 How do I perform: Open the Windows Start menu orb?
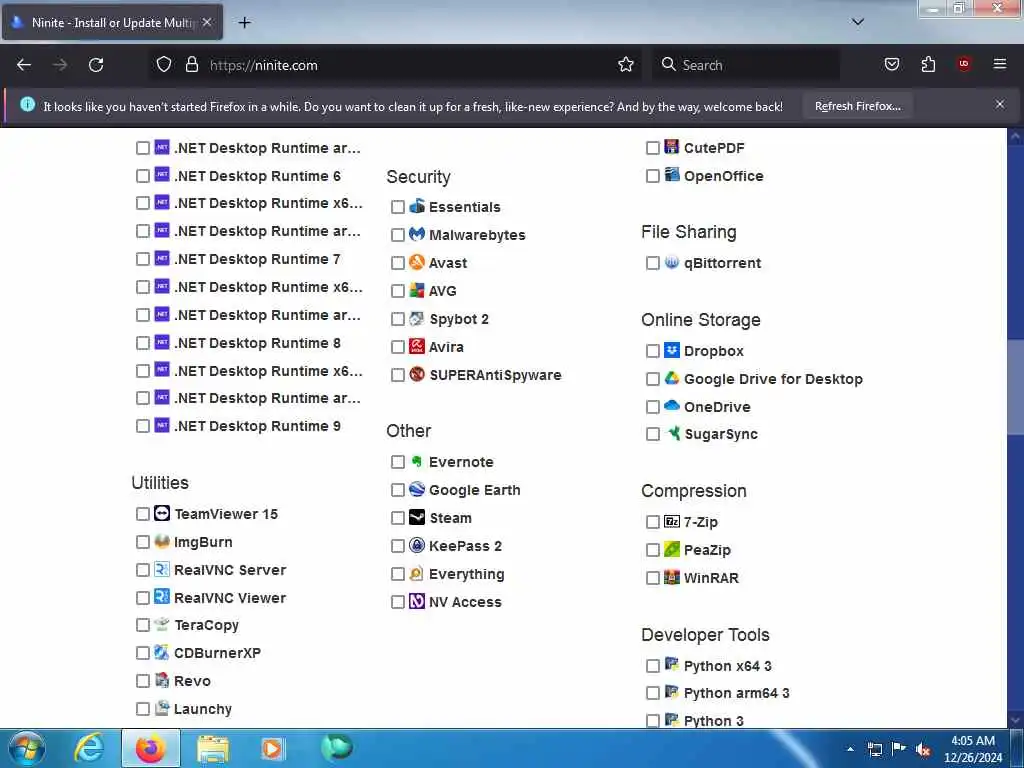click(27, 748)
